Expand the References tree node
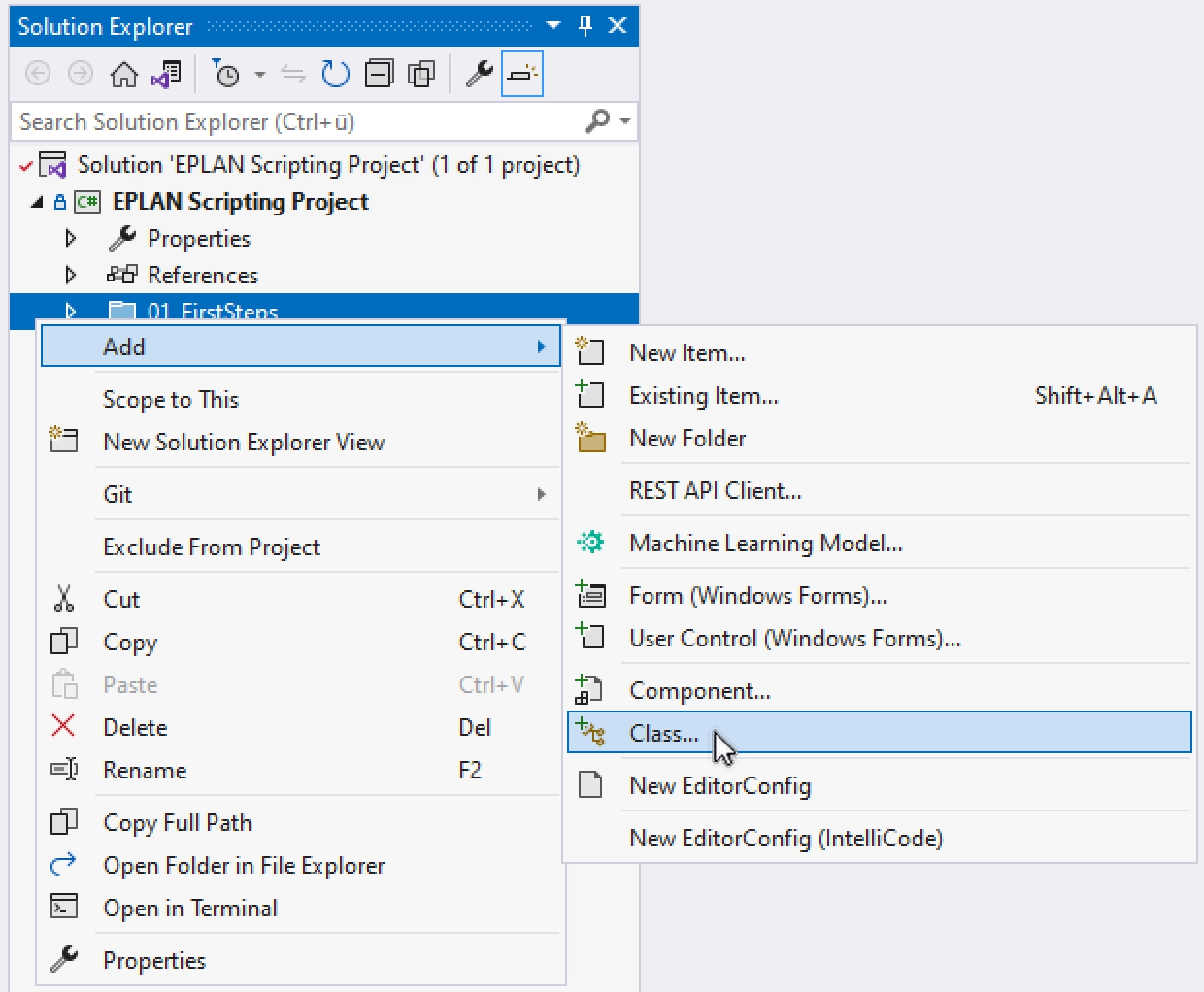The width and height of the screenshot is (1204, 992). pos(70,276)
